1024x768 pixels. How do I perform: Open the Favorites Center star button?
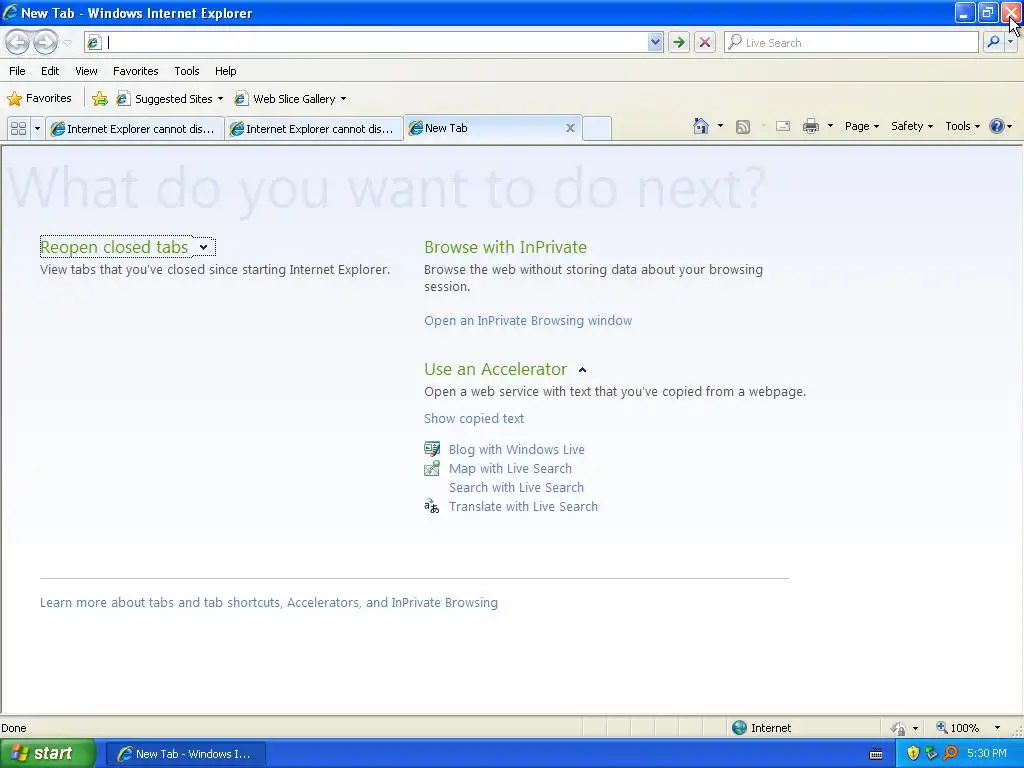[x=39, y=99]
